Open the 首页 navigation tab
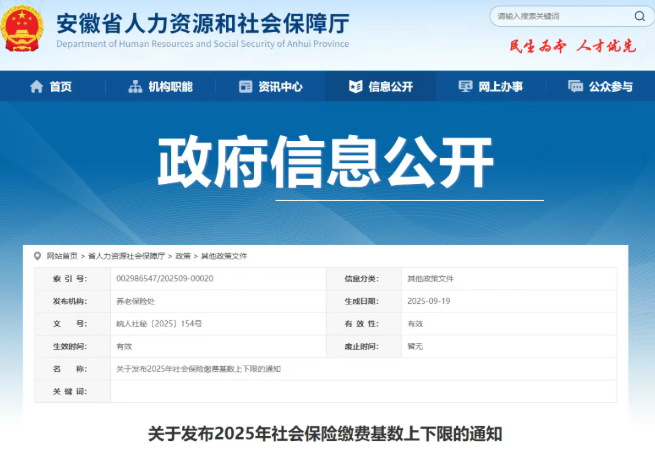This screenshot has height=453, width=655. pyautogui.click(x=60, y=87)
